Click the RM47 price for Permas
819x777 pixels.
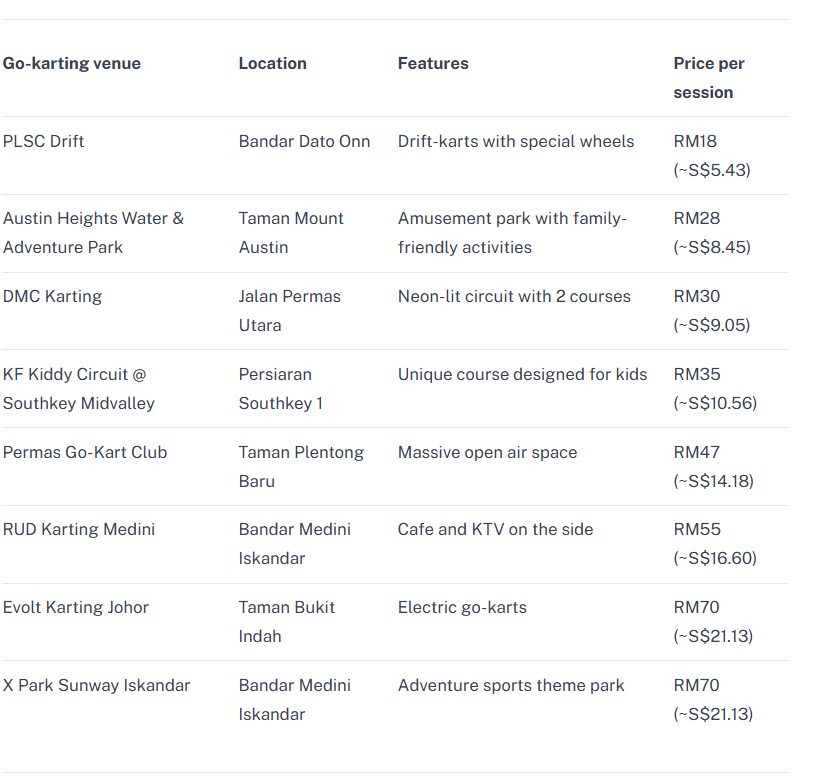[713, 466]
